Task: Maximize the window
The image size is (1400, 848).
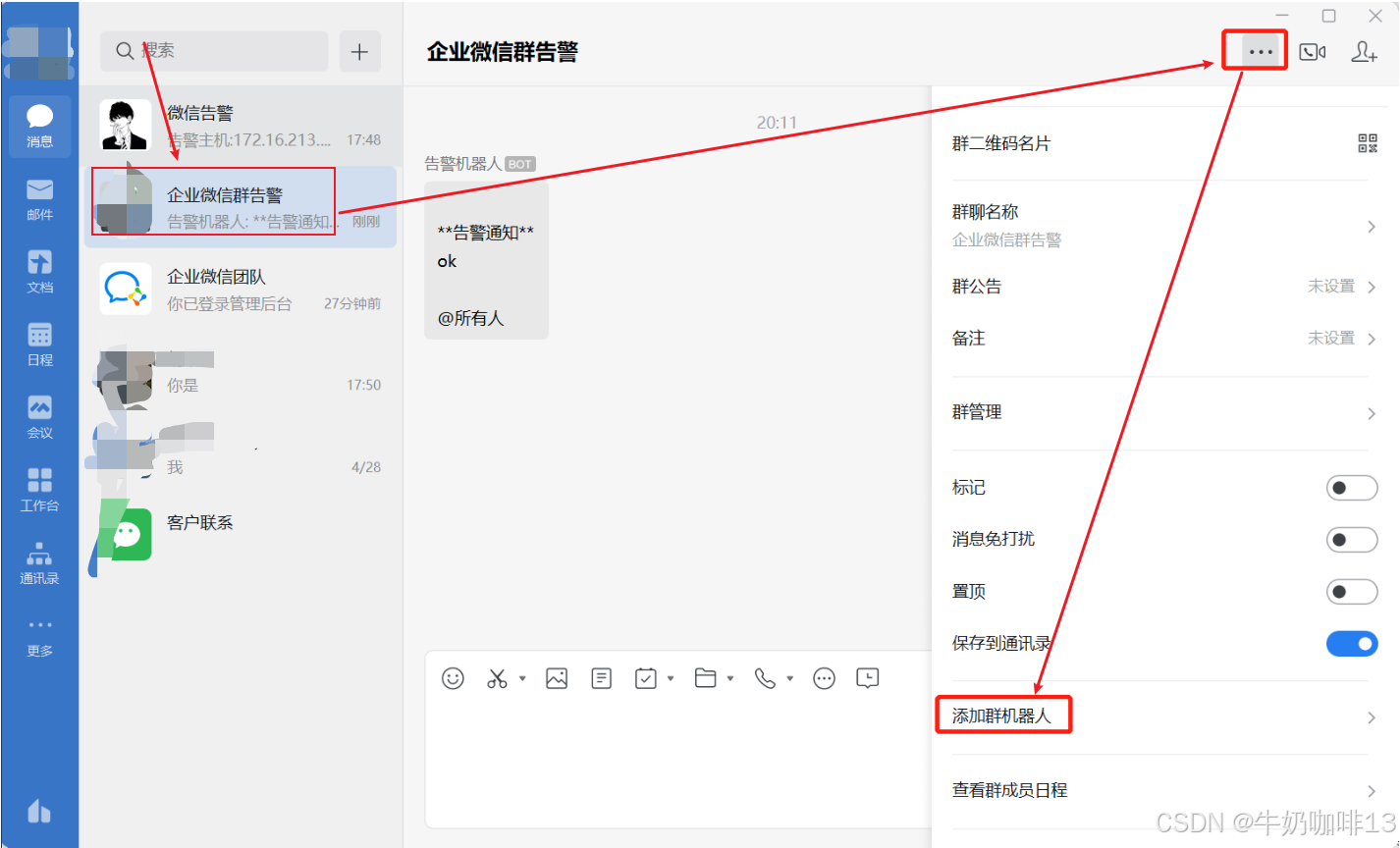Action: point(1328,16)
